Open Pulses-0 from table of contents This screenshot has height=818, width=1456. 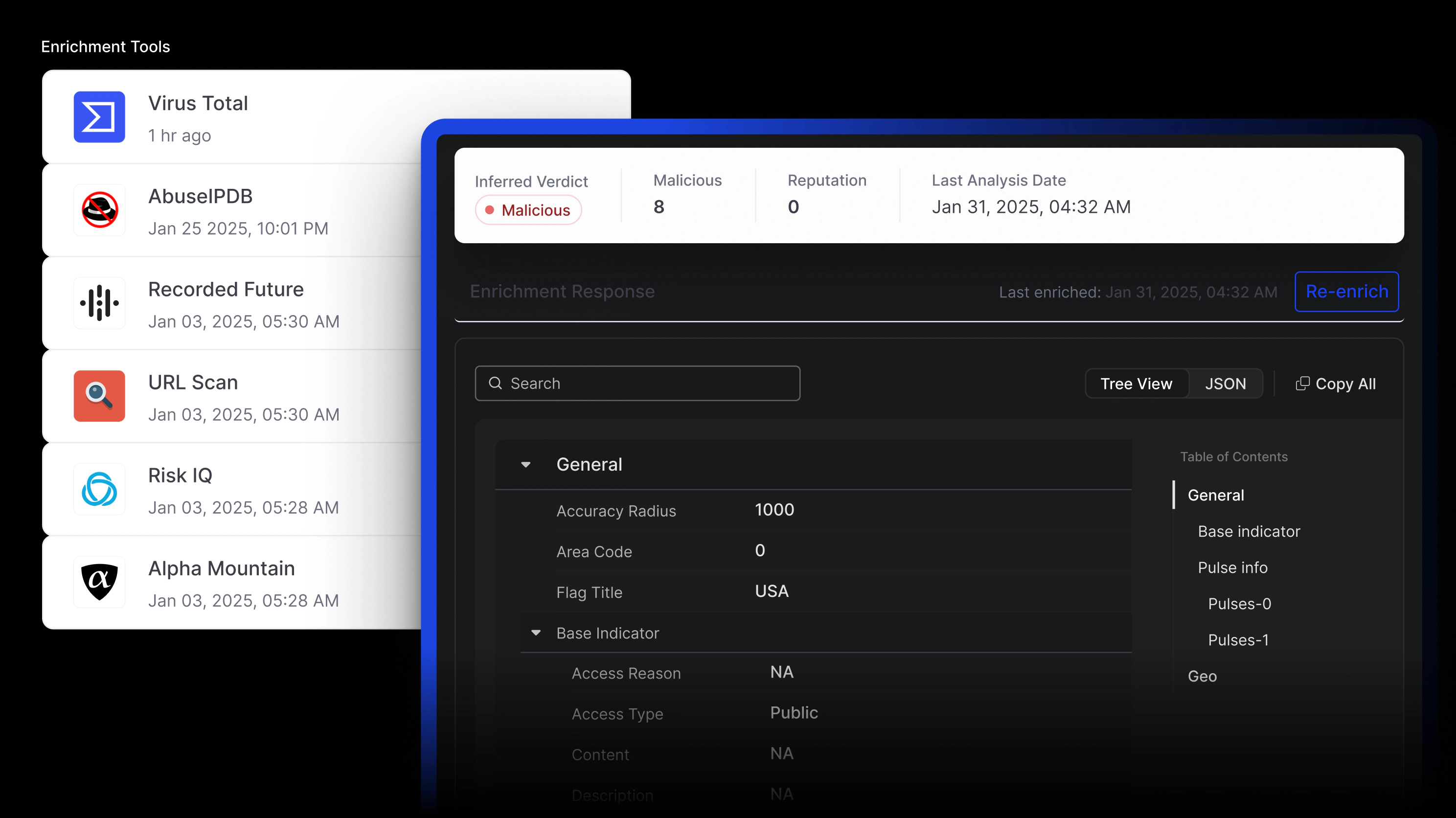click(x=1239, y=604)
